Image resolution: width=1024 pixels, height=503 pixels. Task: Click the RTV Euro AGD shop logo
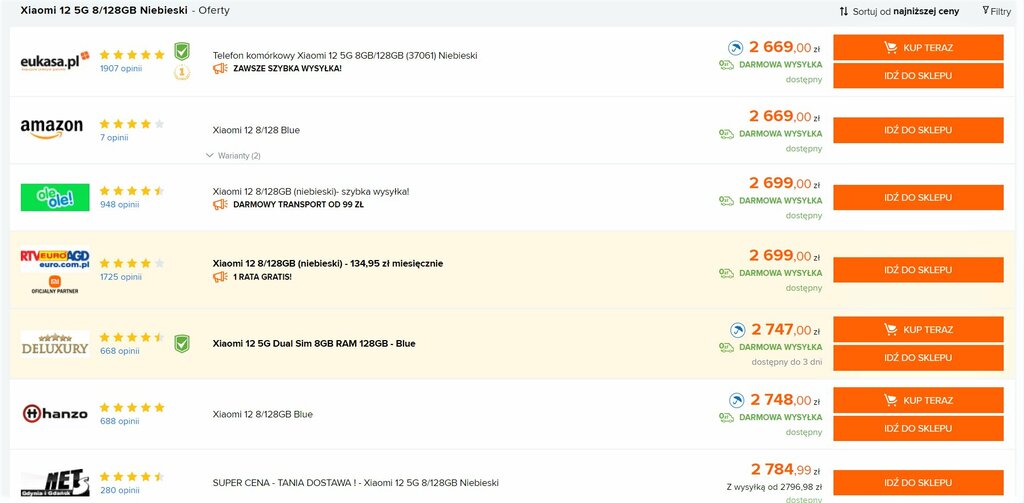(55, 260)
